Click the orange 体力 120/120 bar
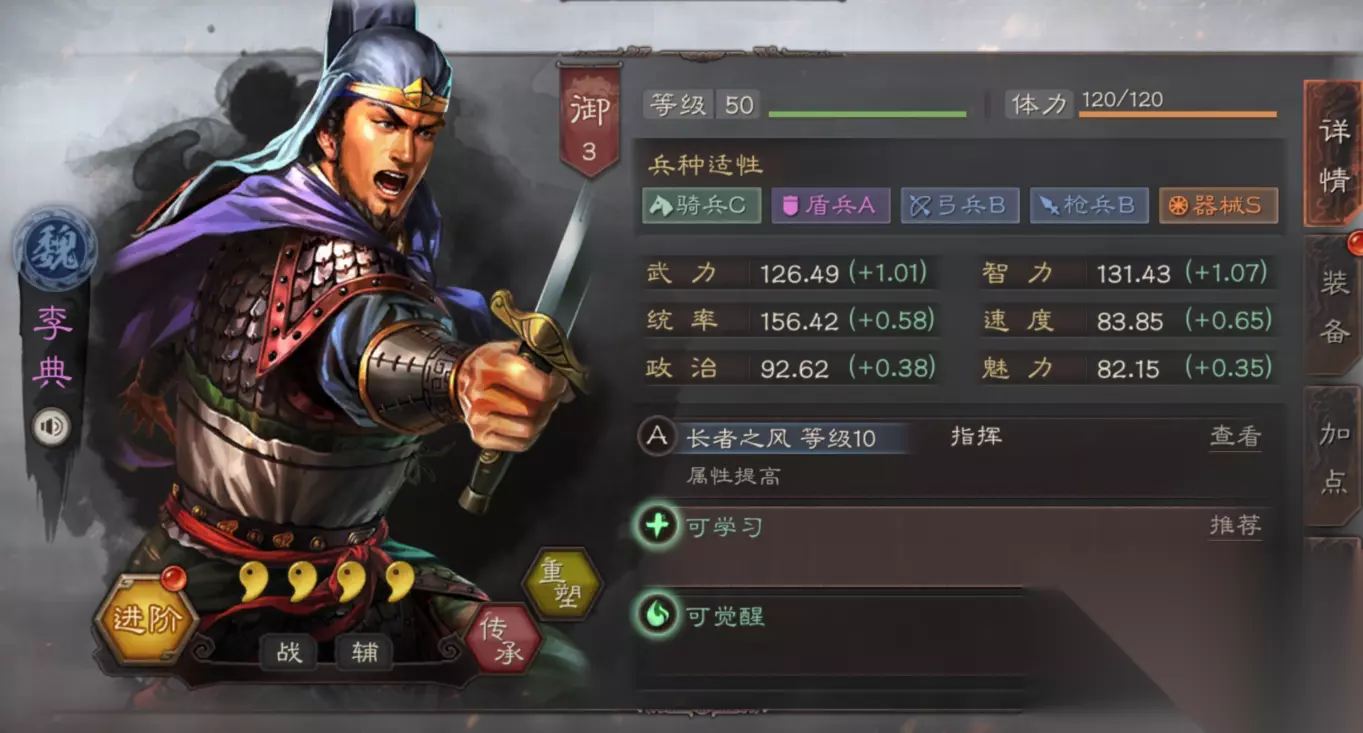The width and height of the screenshot is (1363, 733). point(1178,114)
